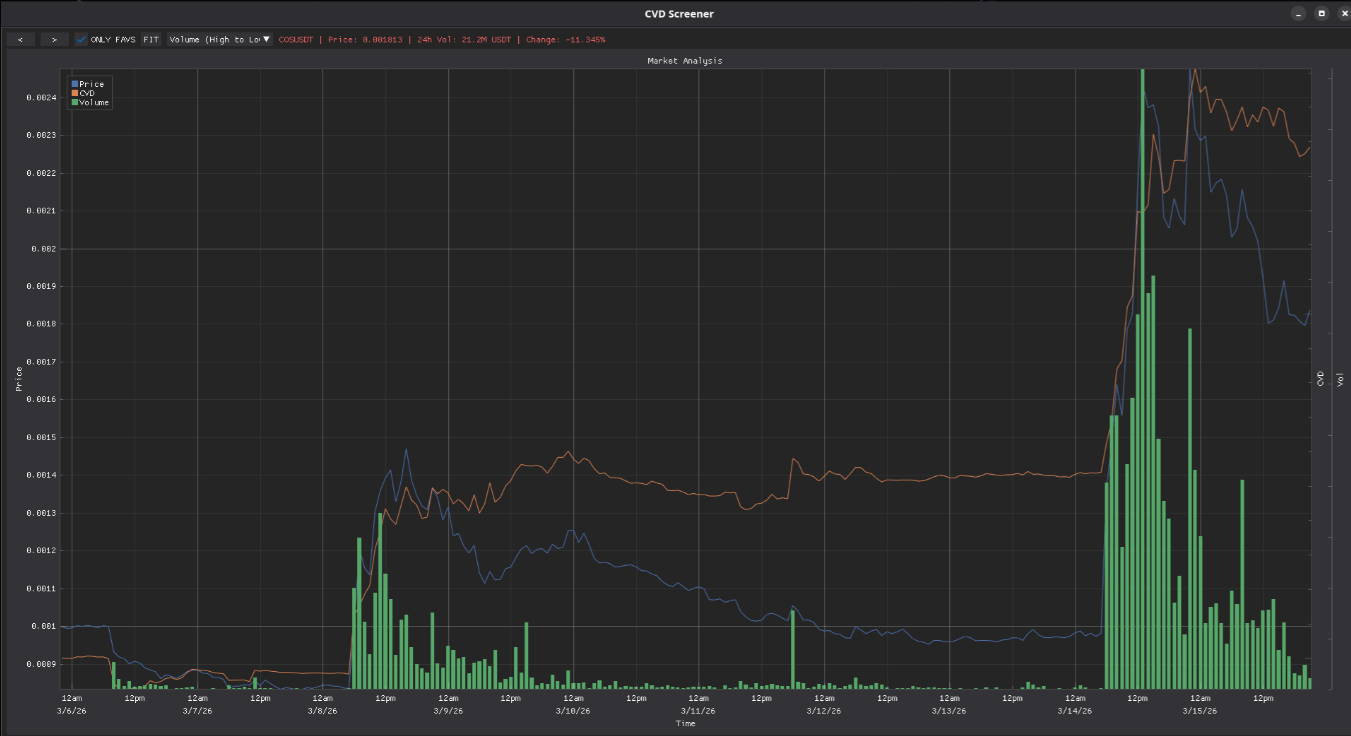Image resolution: width=1351 pixels, height=736 pixels.
Task: Click the blue Price swatch in legend
Action: (74, 84)
